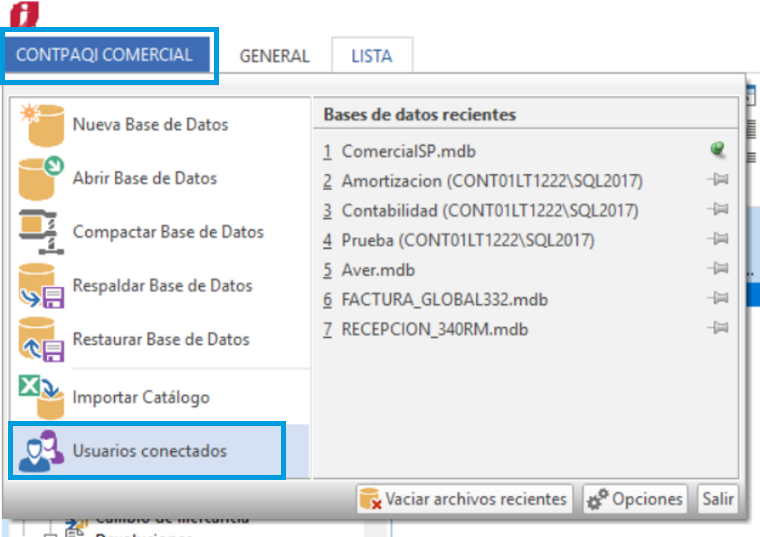Click the Importar Catálogo Excel icon
The height and width of the screenshot is (537, 760).
tap(41, 396)
